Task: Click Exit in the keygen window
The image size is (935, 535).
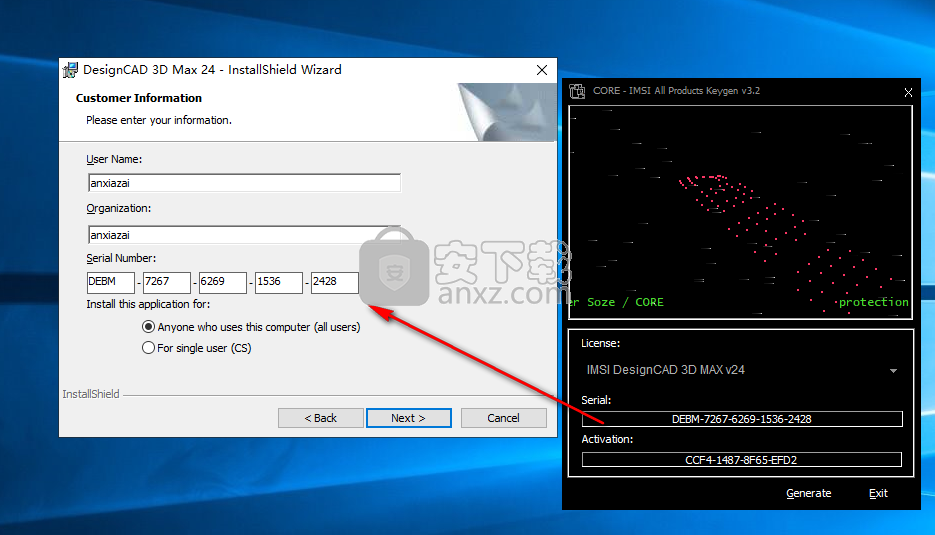Action: tap(878, 493)
